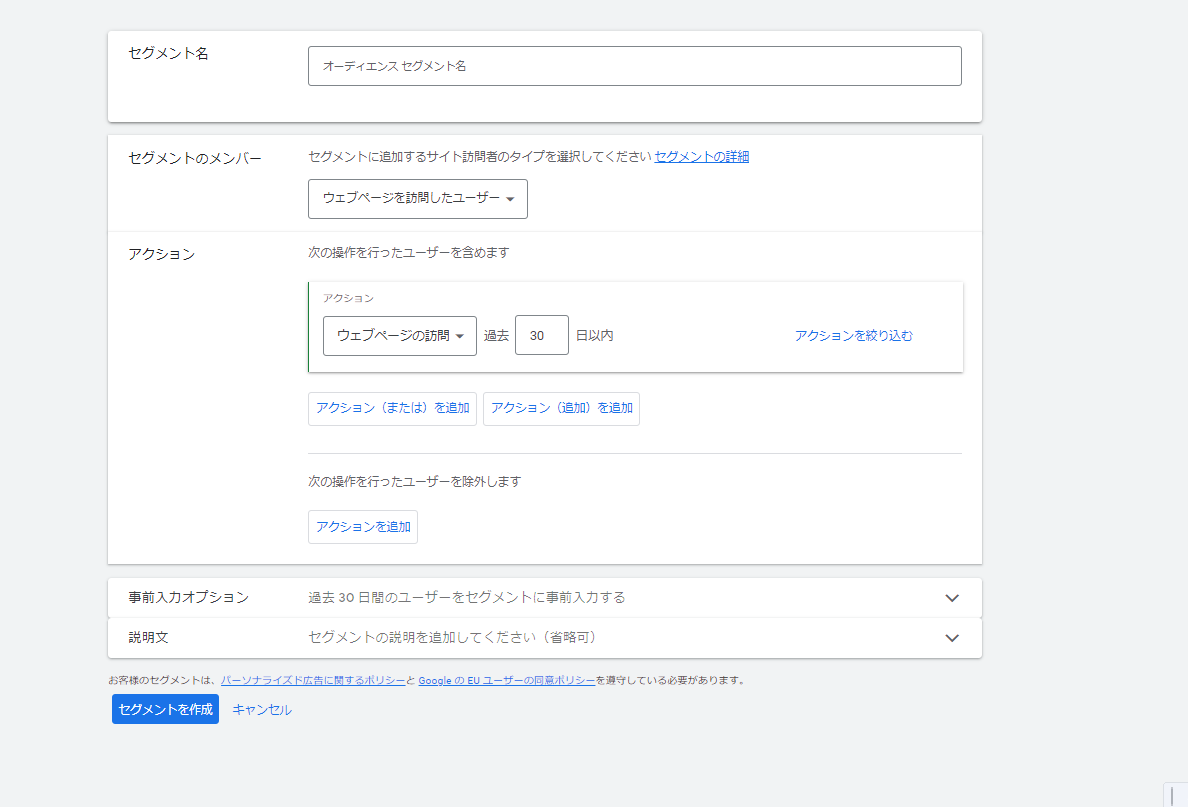The height and width of the screenshot is (807, 1188).
Task: Open the ウェブページを訪問したユーザー dropdown
Action: pyautogui.click(x=417, y=199)
